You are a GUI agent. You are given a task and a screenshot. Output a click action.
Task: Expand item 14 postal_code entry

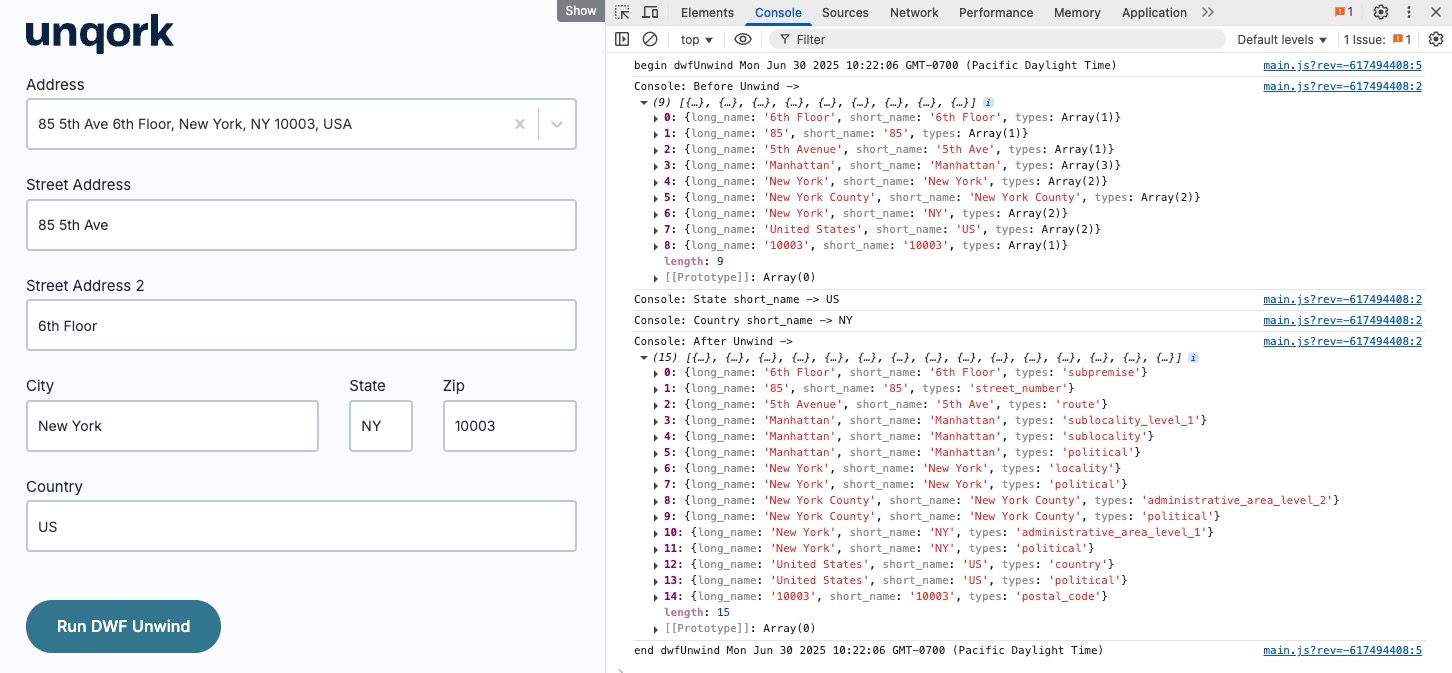click(x=656, y=596)
